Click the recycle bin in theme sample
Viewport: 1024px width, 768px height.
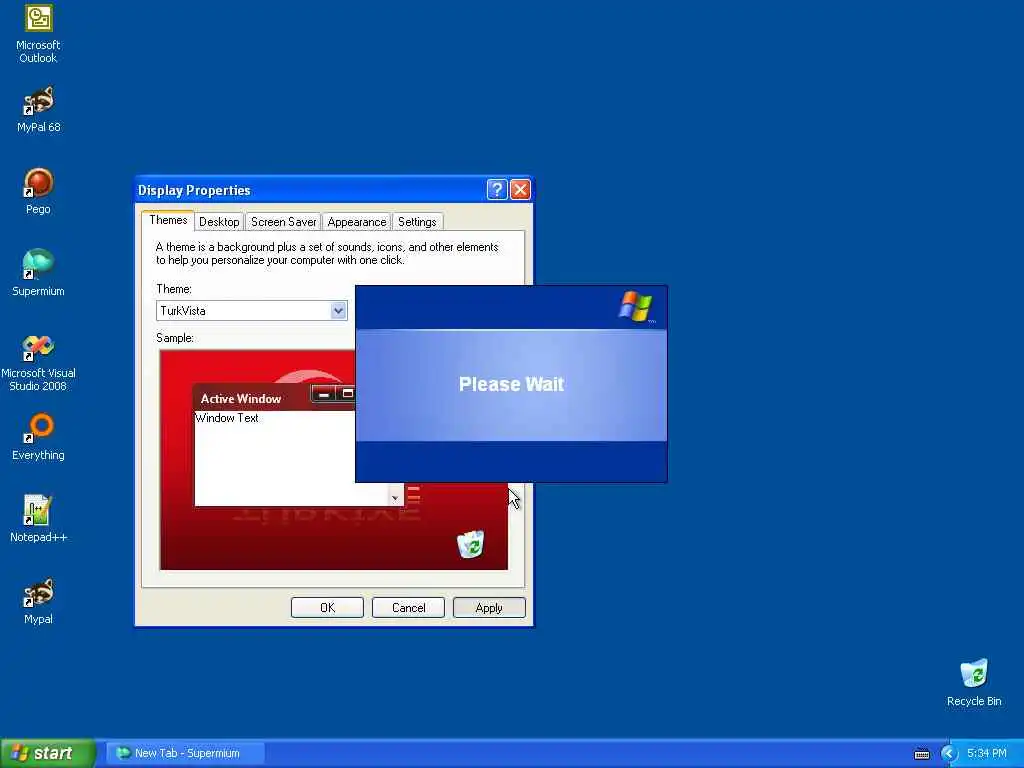click(470, 544)
